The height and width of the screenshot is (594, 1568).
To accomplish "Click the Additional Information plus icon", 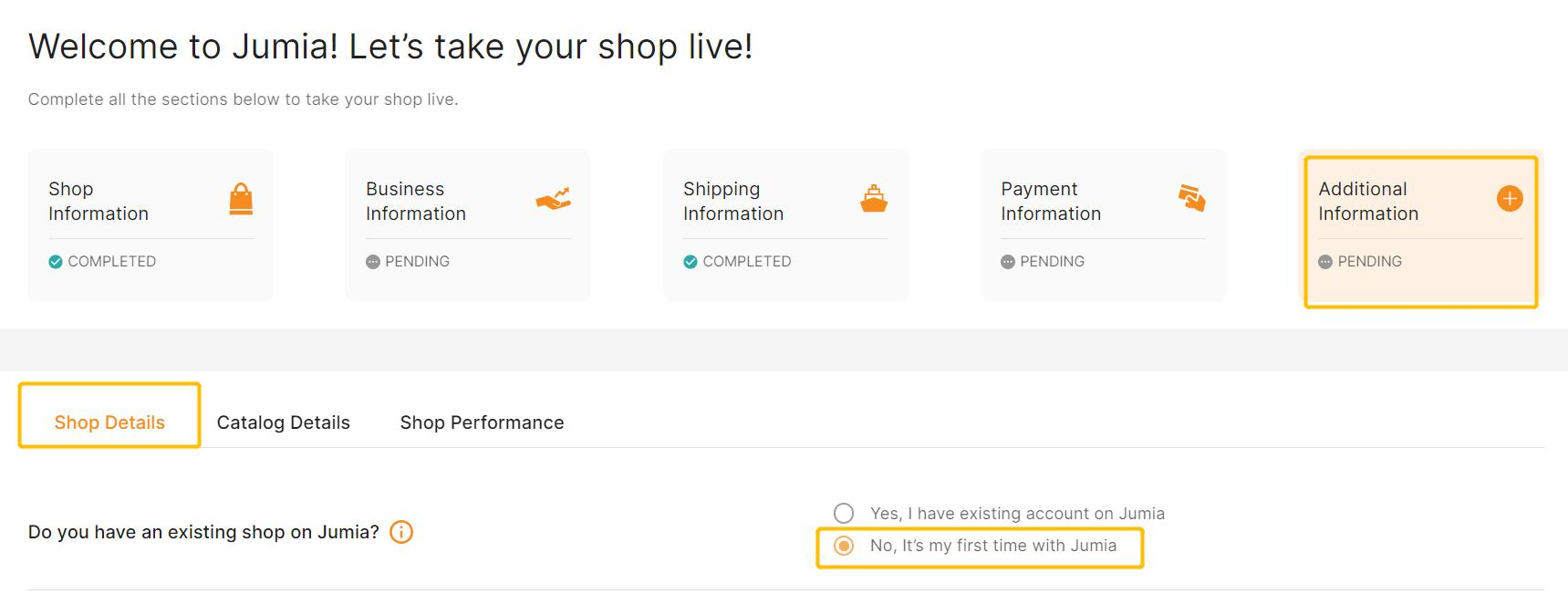I will 1511,197.
